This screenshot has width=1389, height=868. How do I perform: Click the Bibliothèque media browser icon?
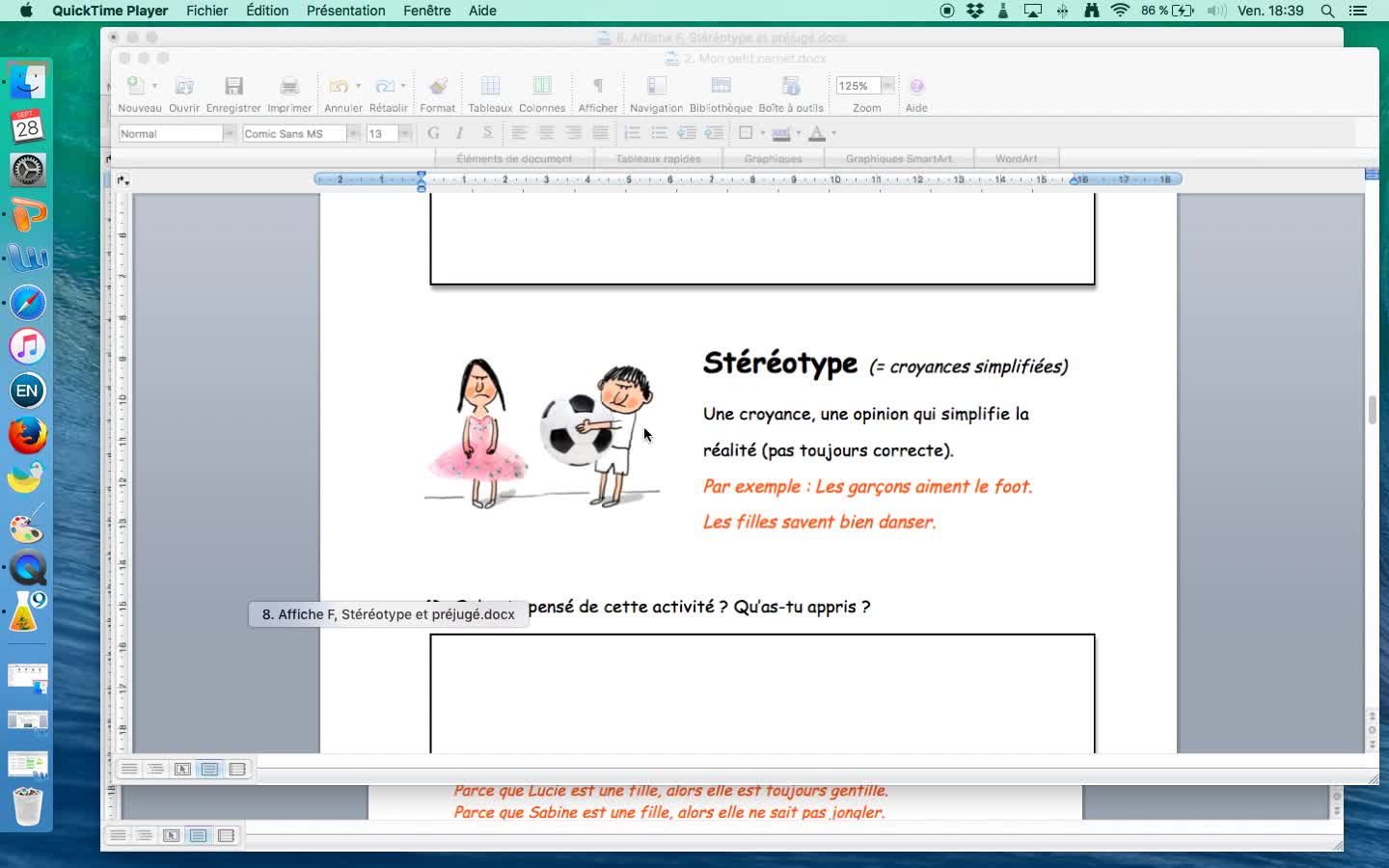pos(721,87)
